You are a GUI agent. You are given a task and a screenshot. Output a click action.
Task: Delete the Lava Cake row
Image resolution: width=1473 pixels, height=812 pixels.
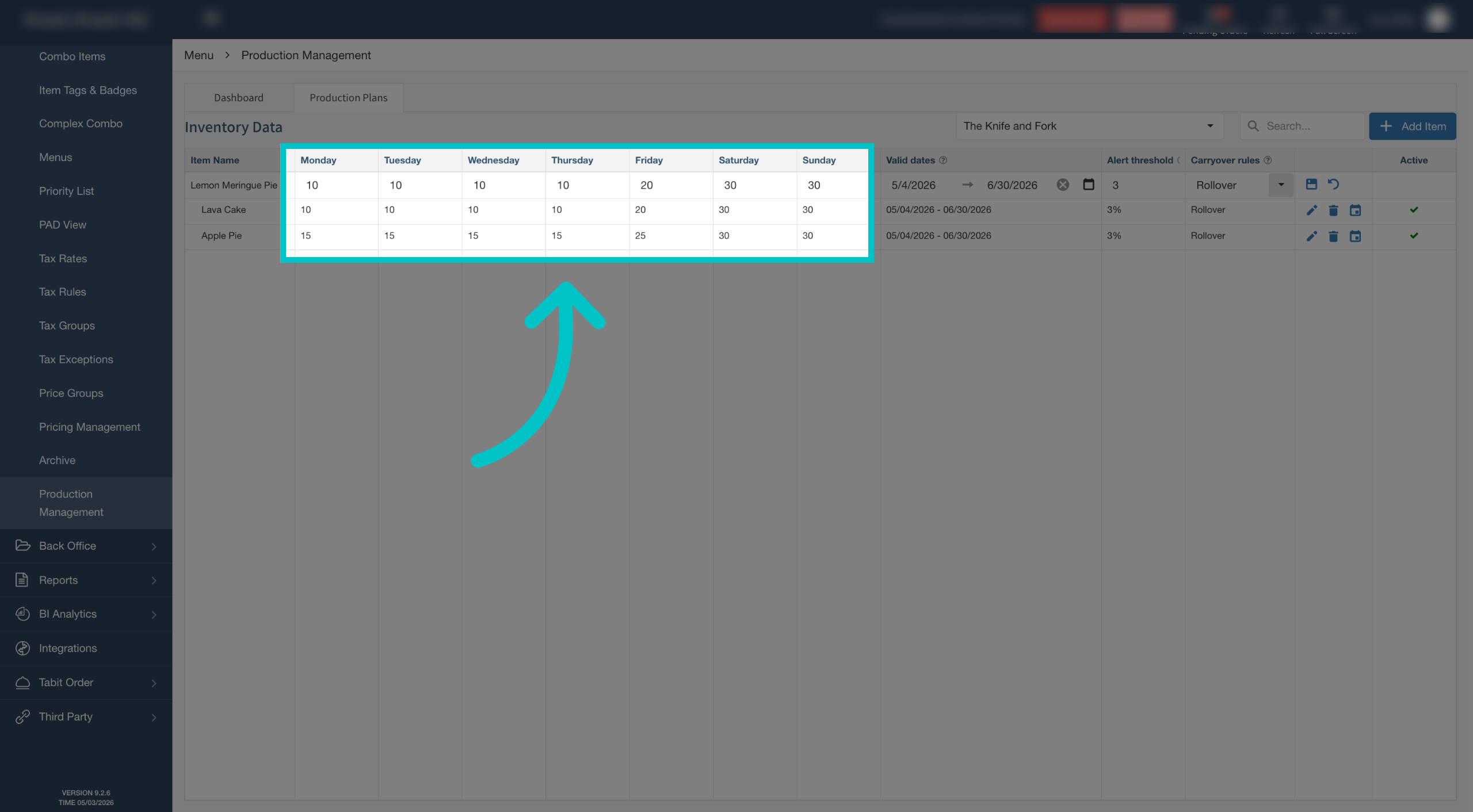[x=1333, y=210]
